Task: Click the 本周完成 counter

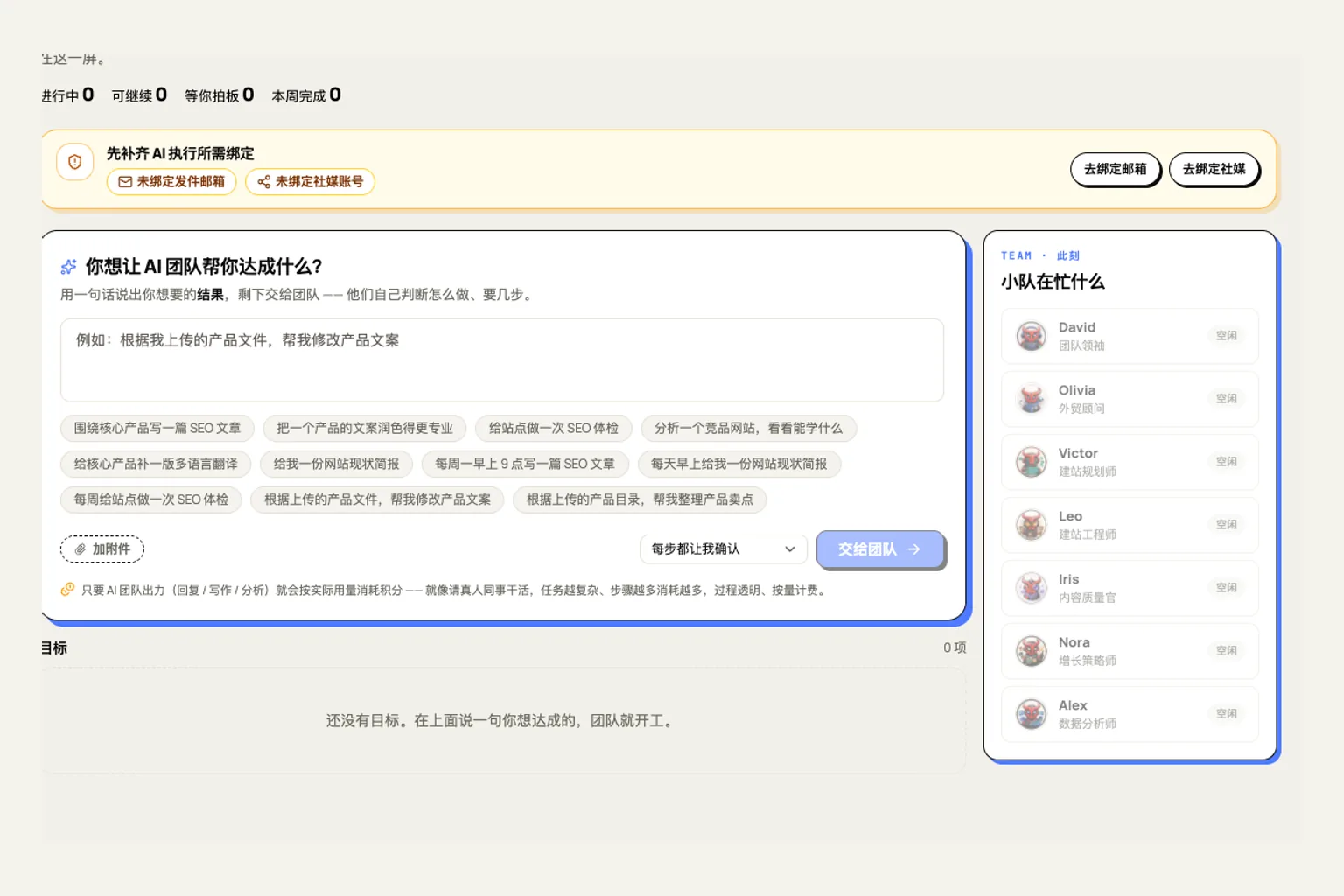Action: 306,95
